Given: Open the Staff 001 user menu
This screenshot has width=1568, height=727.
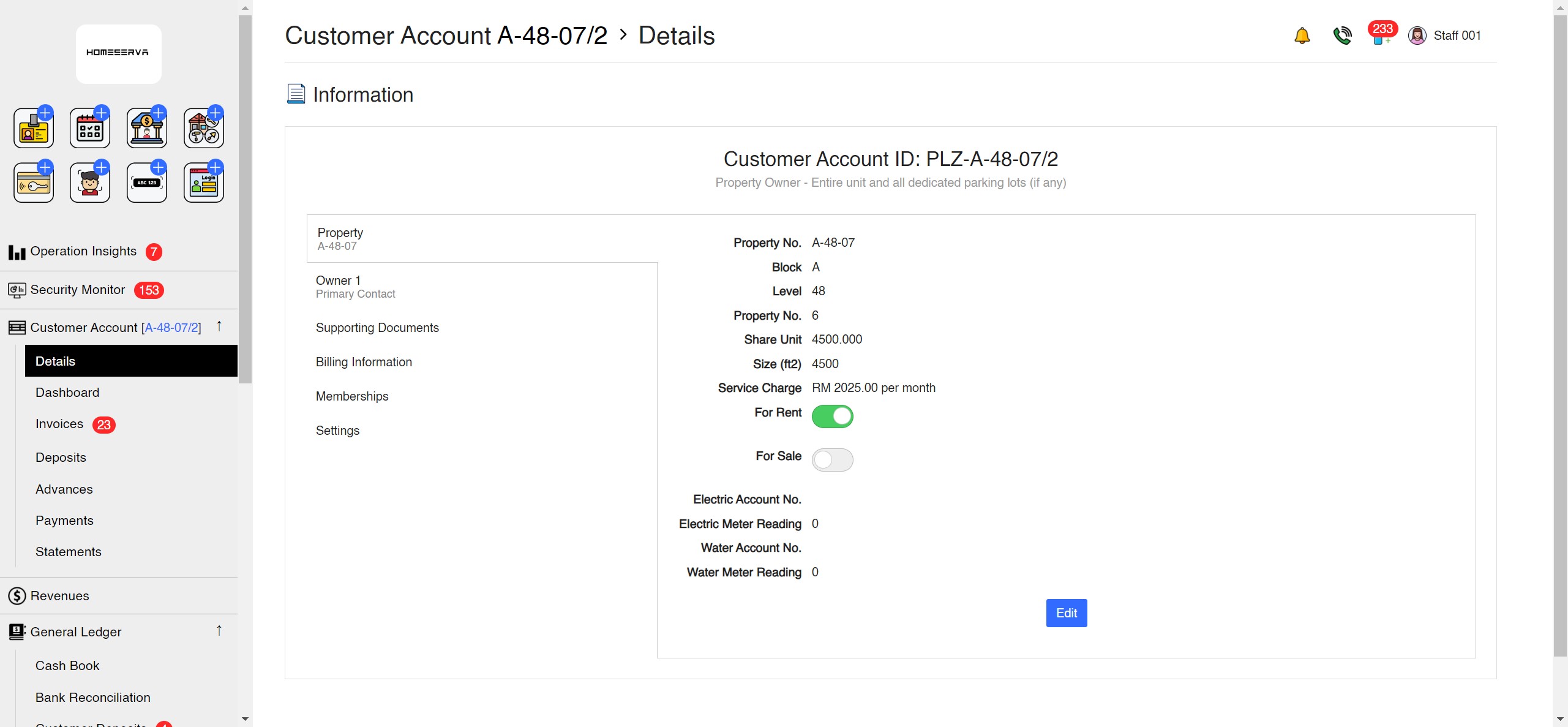Looking at the screenshot, I should (x=1445, y=36).
